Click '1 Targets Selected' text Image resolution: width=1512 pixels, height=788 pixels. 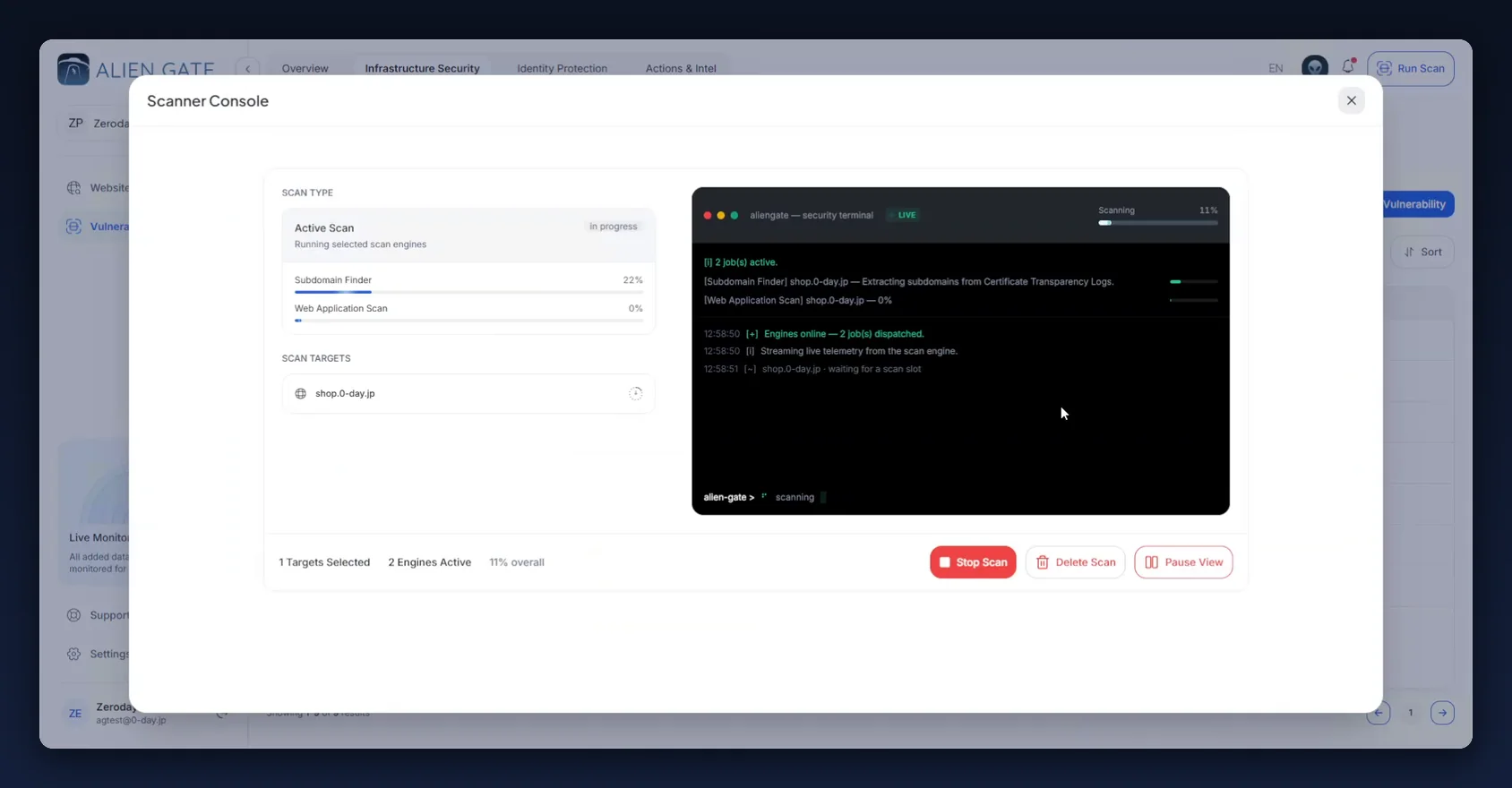click(324, 562)
